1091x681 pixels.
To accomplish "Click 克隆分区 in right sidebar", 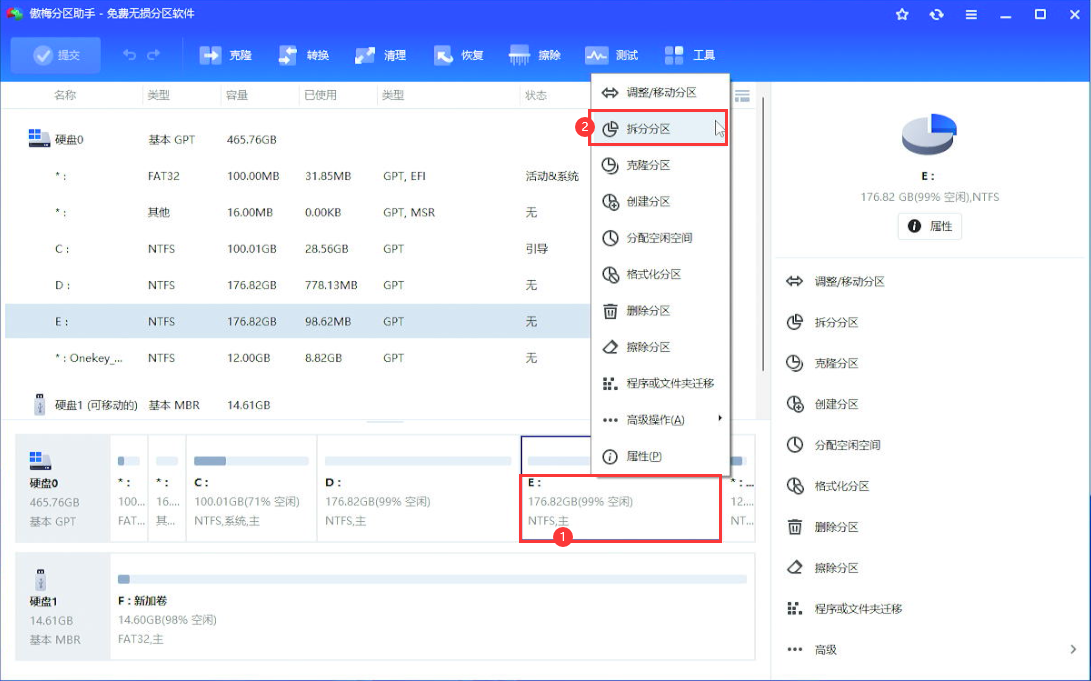I will (x=822, y=363).
